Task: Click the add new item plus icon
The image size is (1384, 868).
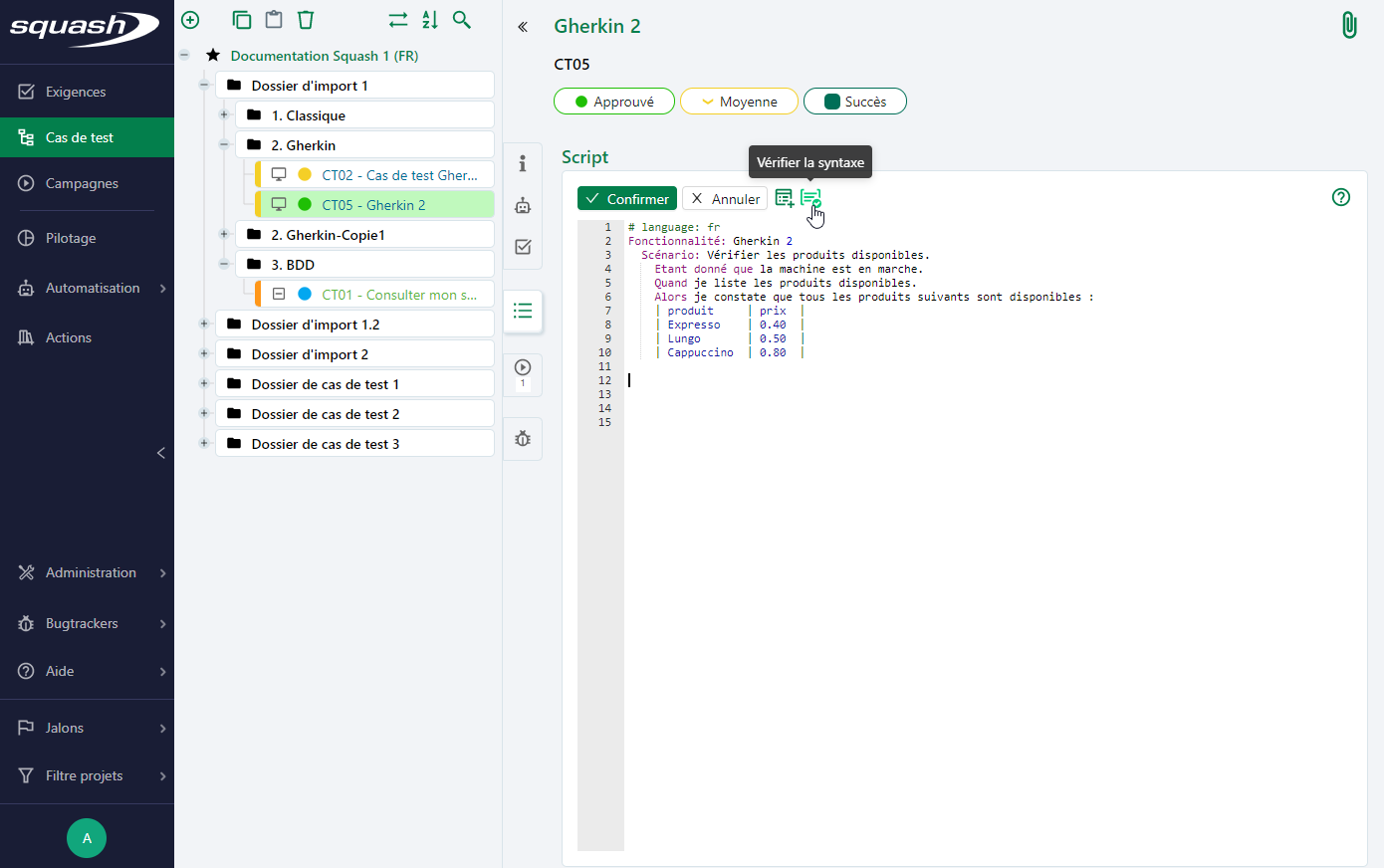Action: pyautogui.click(x=190, y=20)
